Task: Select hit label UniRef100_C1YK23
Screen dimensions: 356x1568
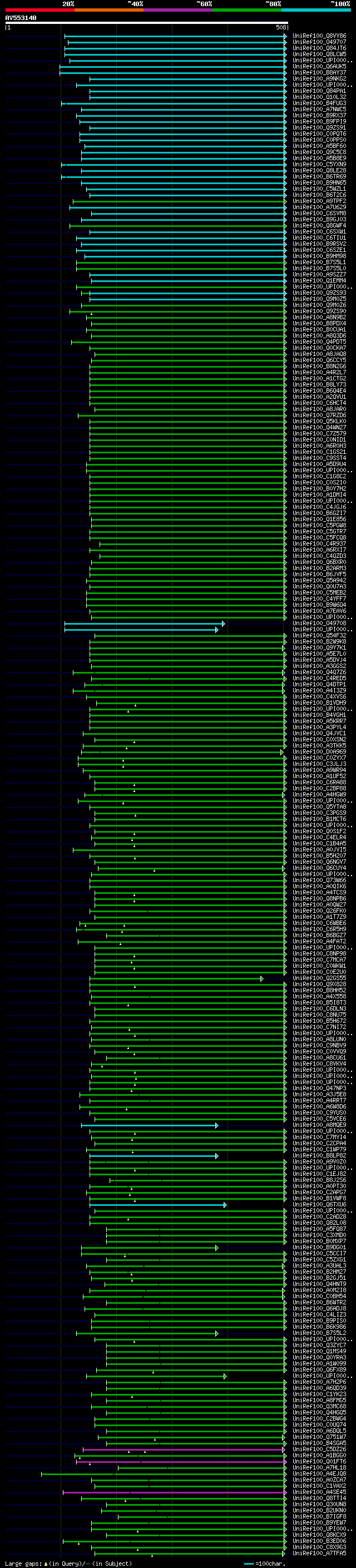Action: 319,1394
